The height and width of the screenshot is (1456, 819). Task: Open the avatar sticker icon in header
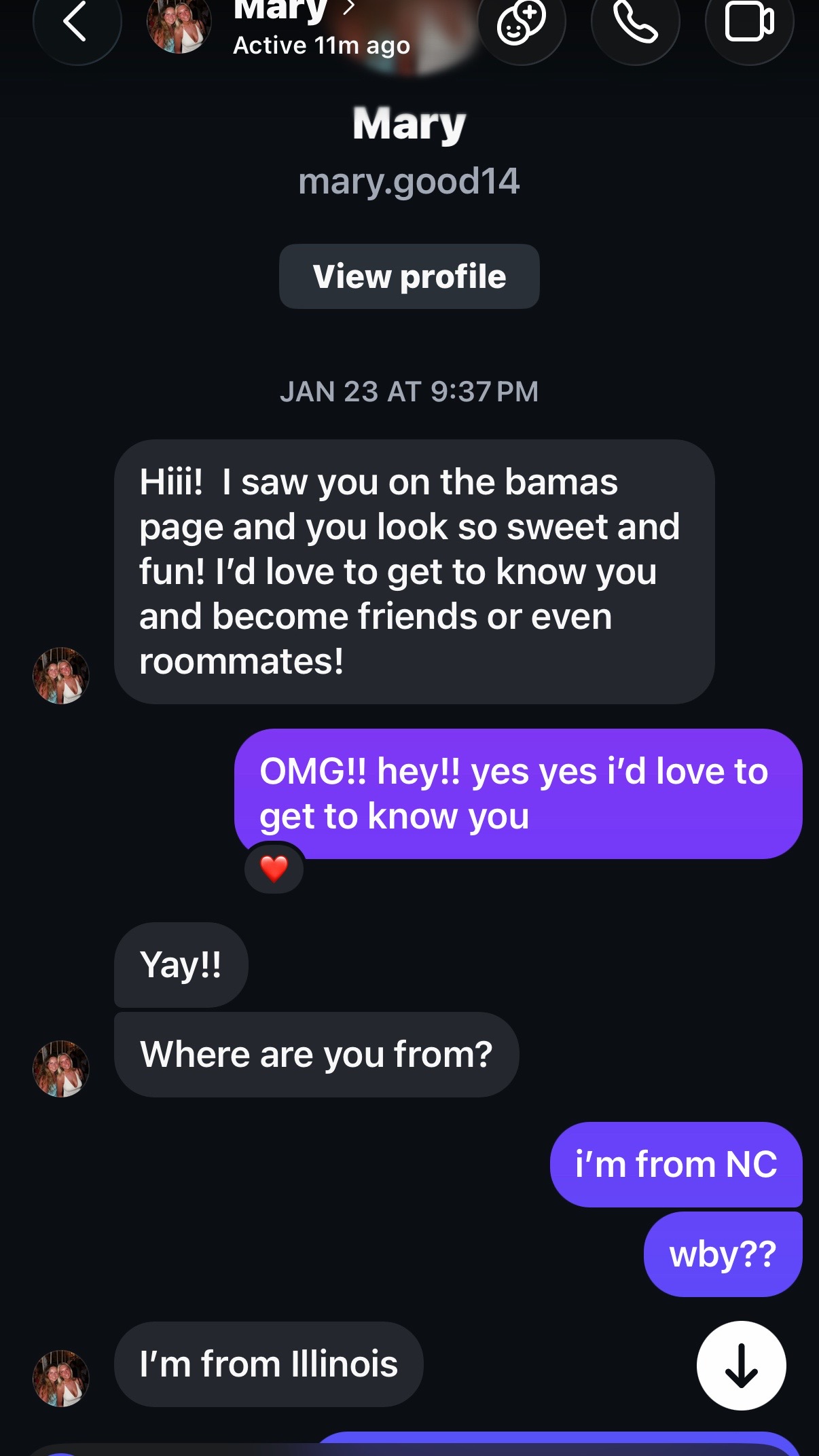[x=522, y=22]
